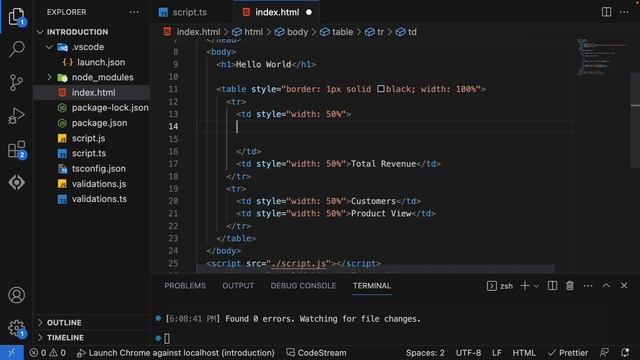Click the CodeStream status bar item
This screenshot has width=640, height=360.
point(316,353)
